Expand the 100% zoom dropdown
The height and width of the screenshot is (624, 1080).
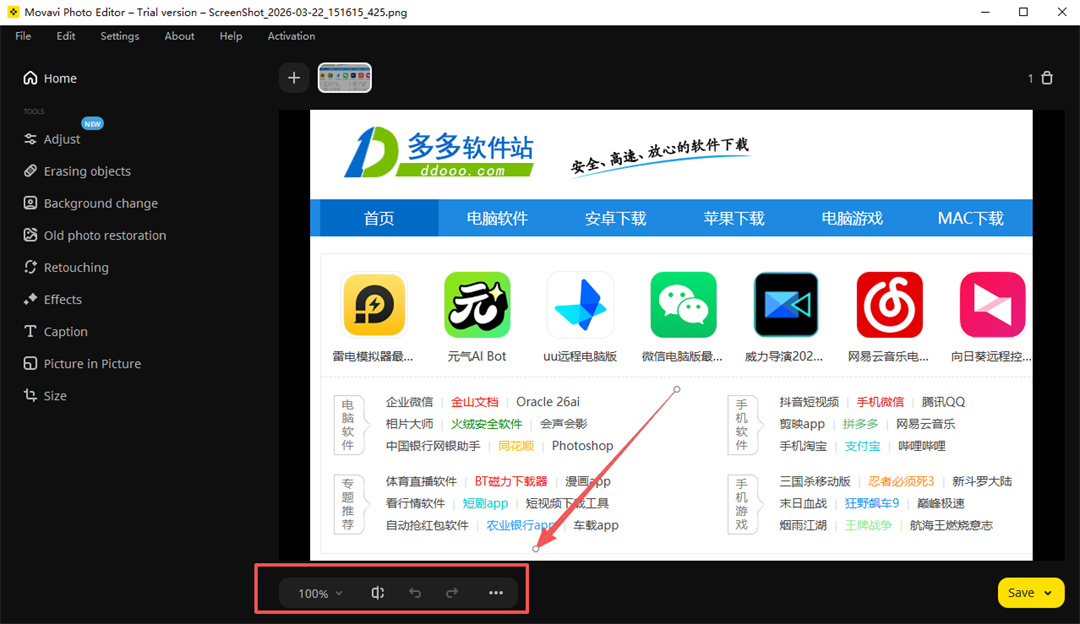click(320, 593)
